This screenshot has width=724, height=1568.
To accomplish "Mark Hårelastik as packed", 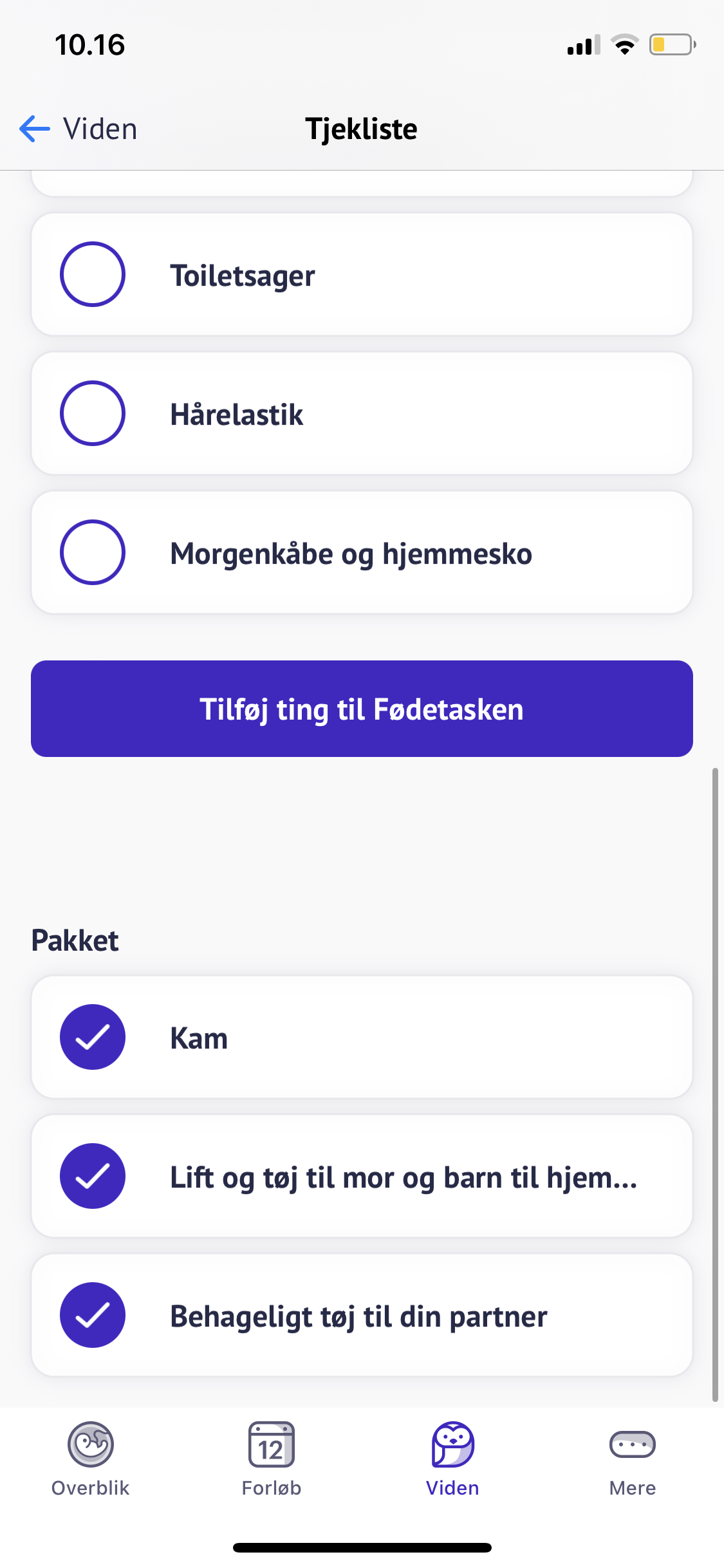I will tap(93, 413).
